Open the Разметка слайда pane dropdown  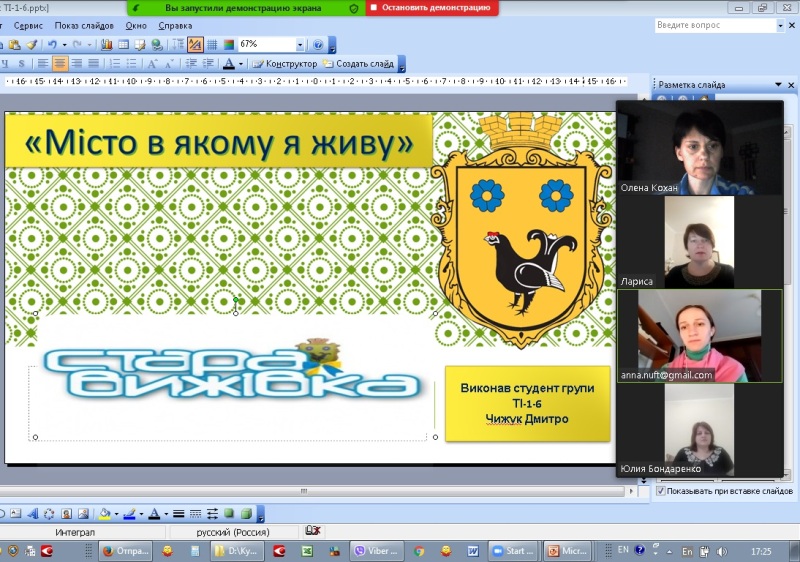click(777, 85)
